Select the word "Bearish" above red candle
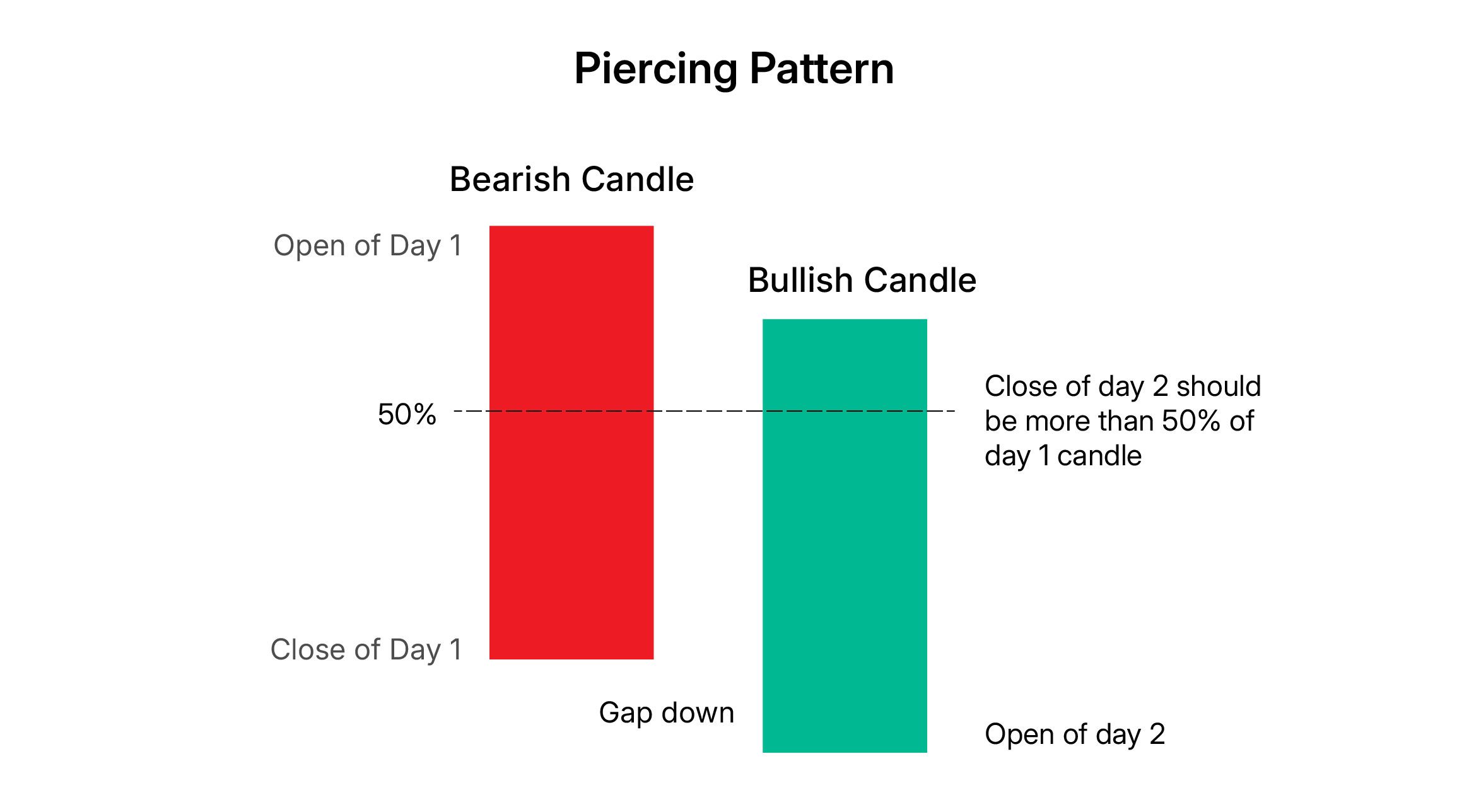This screenshot has width=1469, height=812. (510, 180)
